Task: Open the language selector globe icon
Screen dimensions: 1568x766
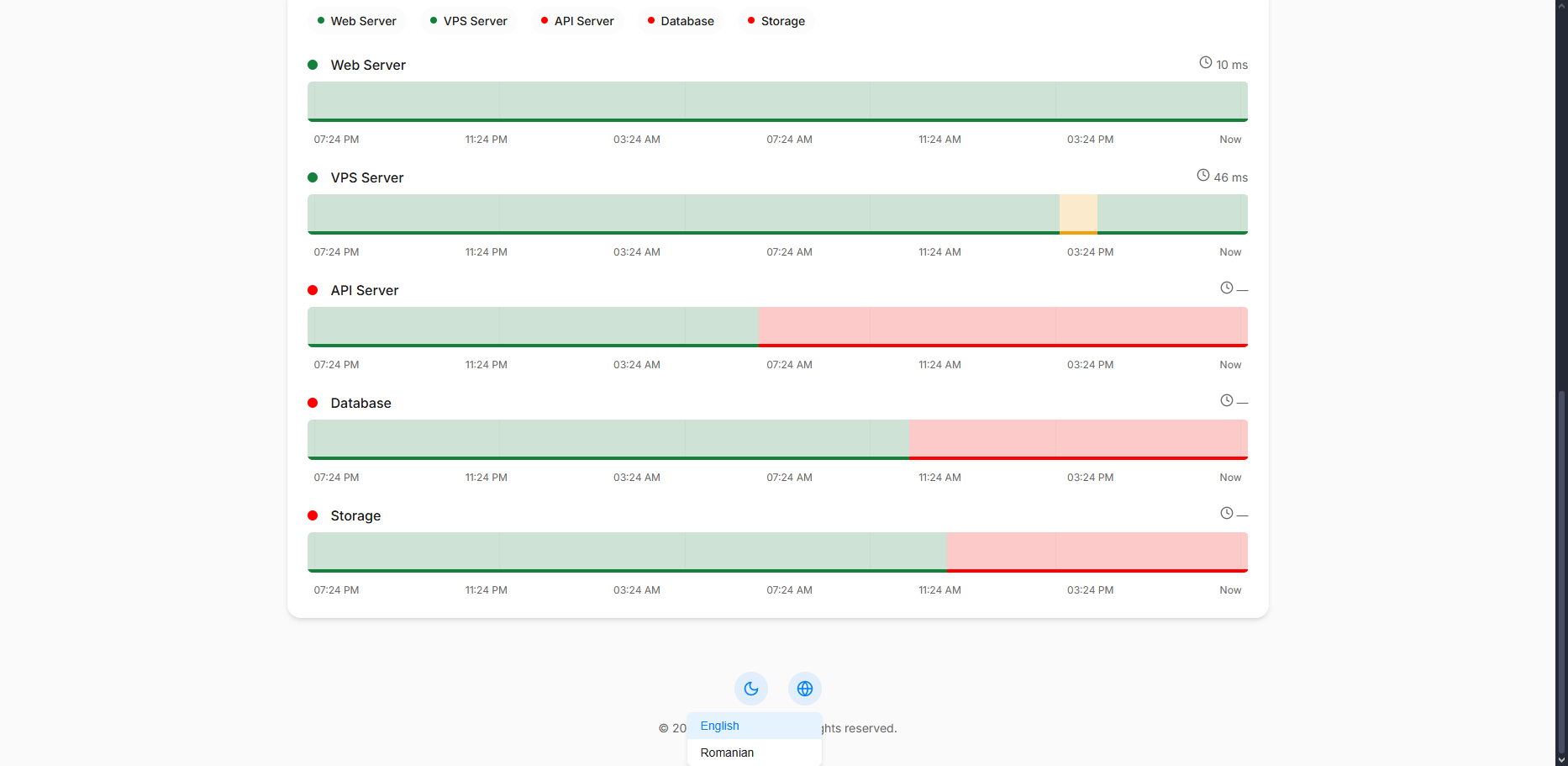Action: 804,689
